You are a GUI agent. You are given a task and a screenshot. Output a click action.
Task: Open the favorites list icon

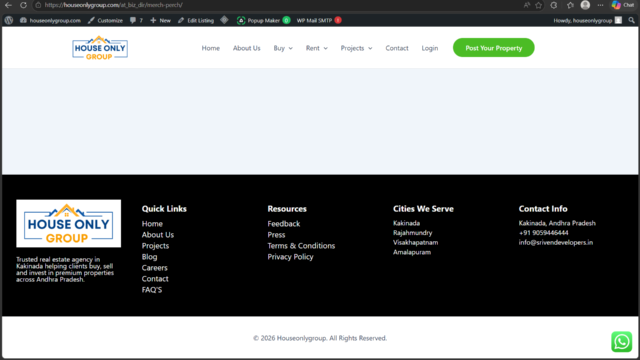(x=570, y=5)
